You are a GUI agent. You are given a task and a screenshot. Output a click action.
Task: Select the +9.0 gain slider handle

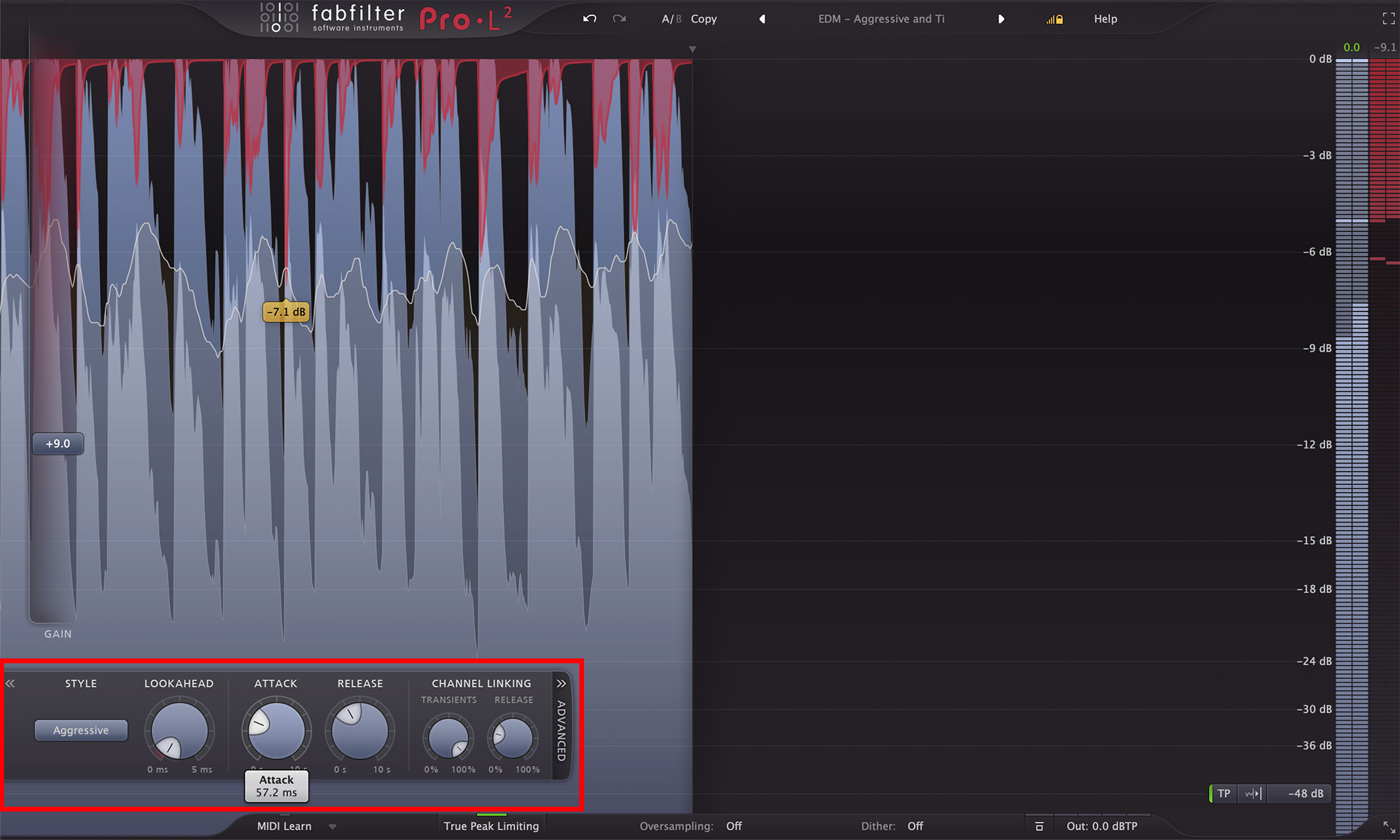(x=58, y=443)
